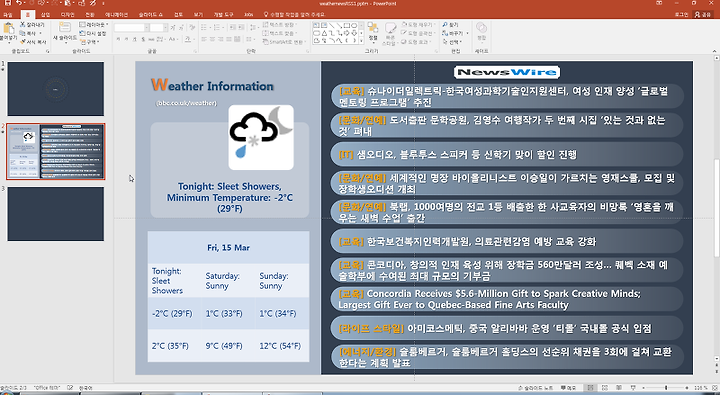Toggle comments pane (메모)
Viewport: 720px width, 395px height.
(x=568, y=388)
